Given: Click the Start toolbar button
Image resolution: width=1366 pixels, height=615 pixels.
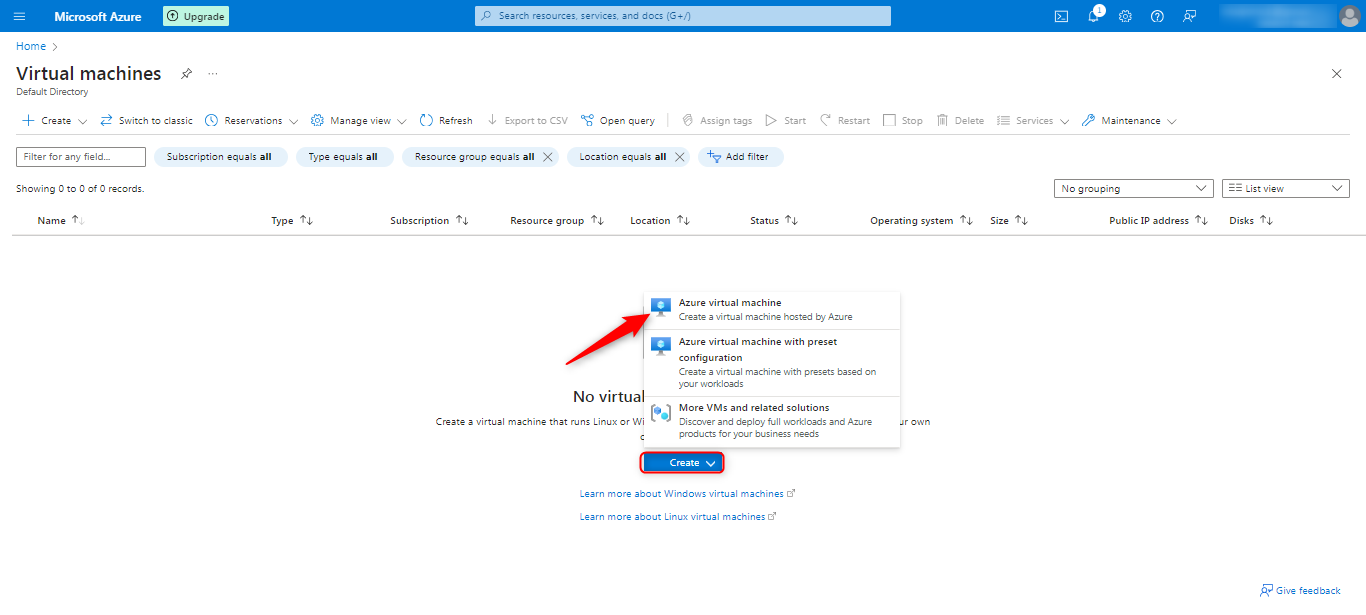Looking at the screenshot, I should tap(786, 120).
